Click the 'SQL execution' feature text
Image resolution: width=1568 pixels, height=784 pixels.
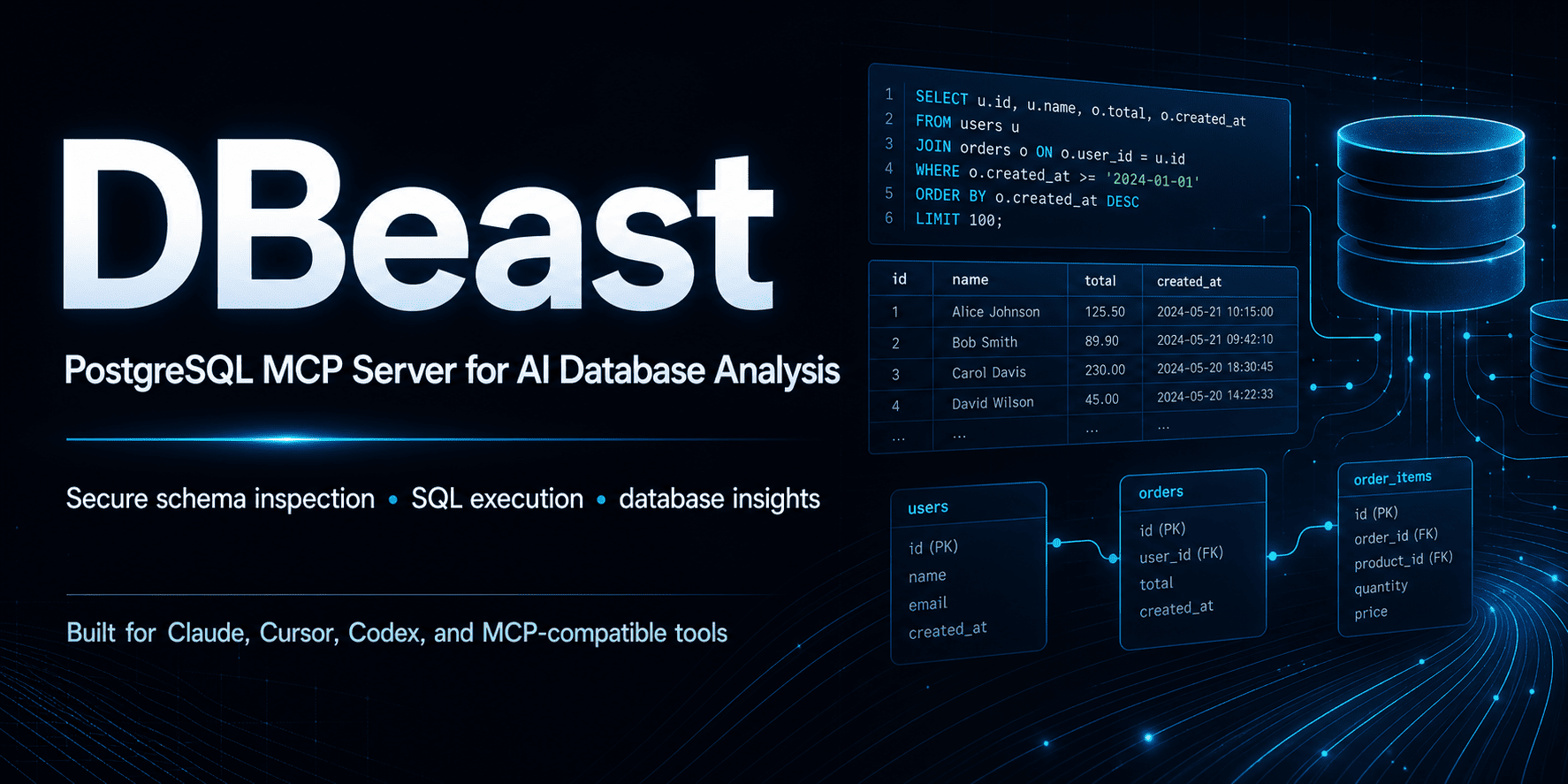497,499
